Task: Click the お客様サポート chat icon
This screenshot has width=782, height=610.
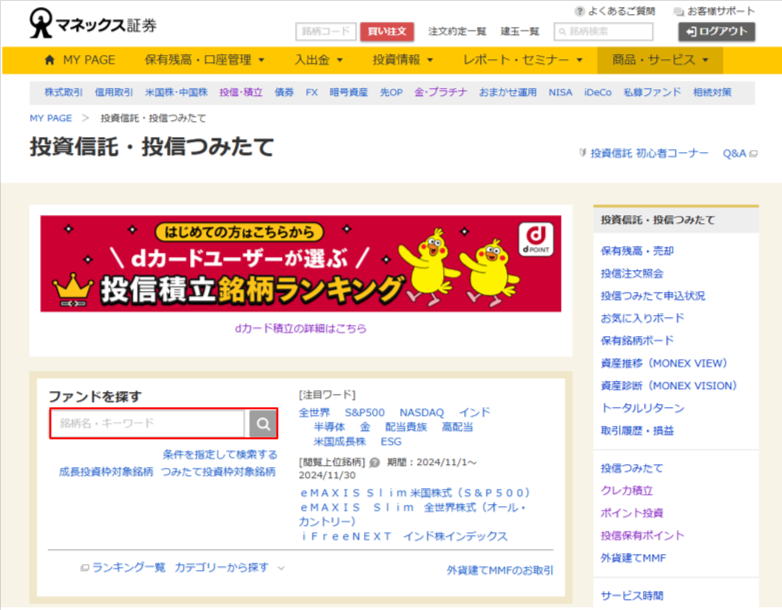Action: pyautogui.click(x=678, y=11)
